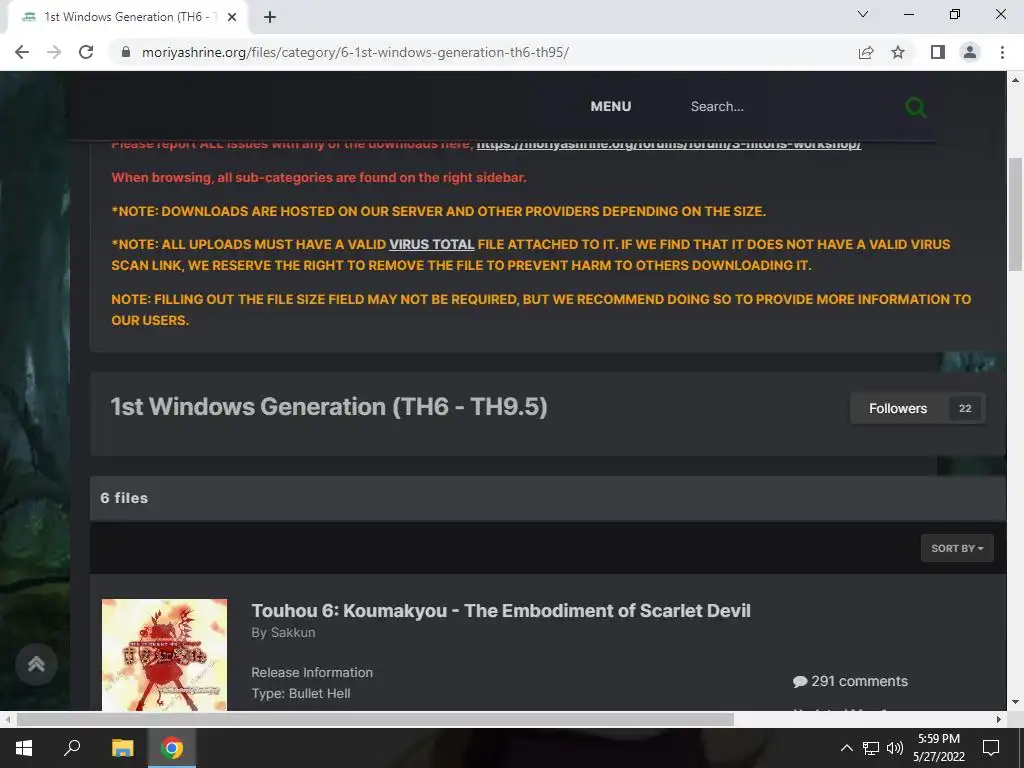Image resolution: width=1024 pixels, height=768 pixels.
Task: Click the comments speech bubble icon
Action: [799, 682]
